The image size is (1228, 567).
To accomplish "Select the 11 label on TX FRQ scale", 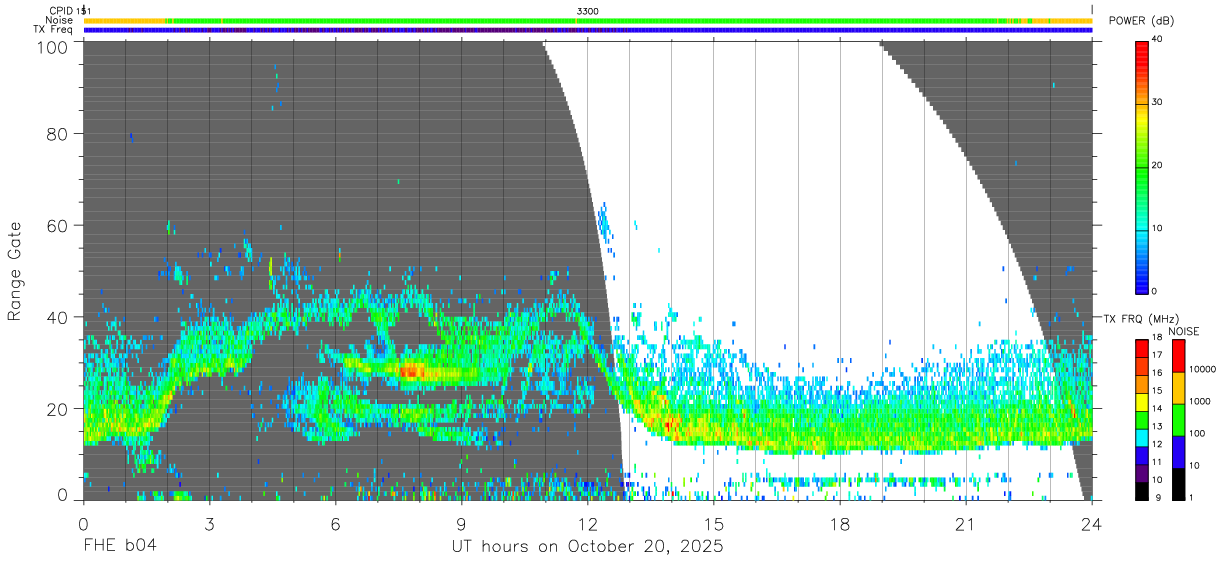I will tap(1157, 464).
